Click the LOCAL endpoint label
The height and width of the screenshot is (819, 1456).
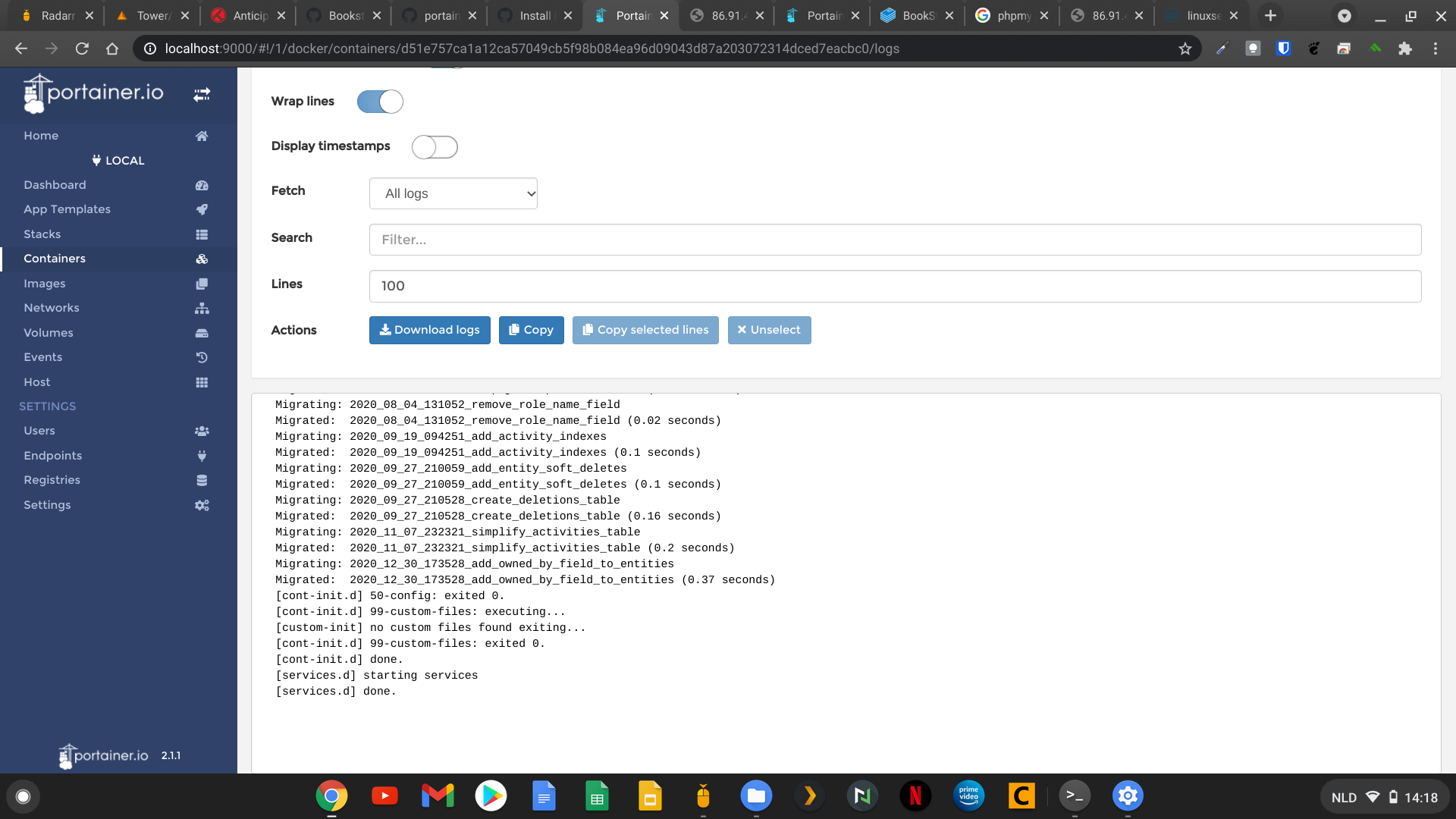coord(118,161)
